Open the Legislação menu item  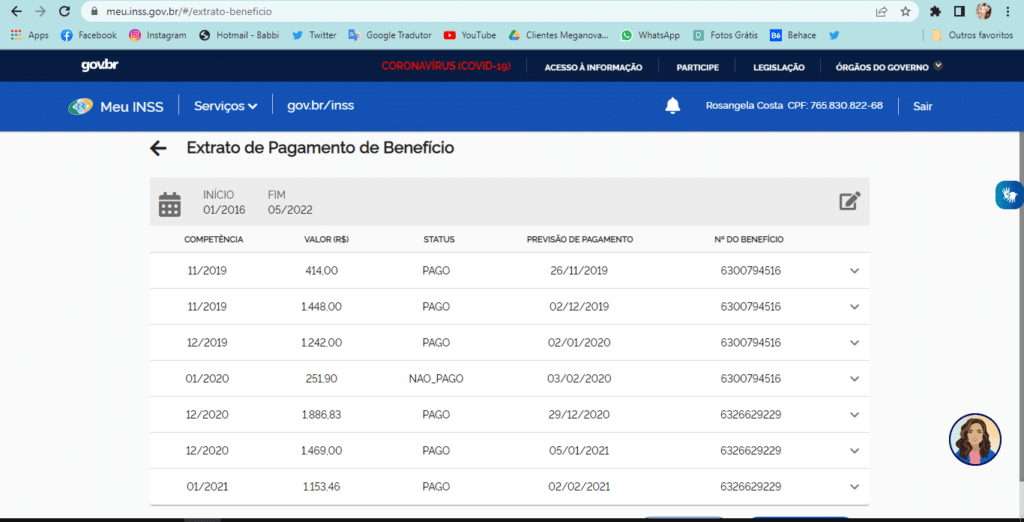777,67
